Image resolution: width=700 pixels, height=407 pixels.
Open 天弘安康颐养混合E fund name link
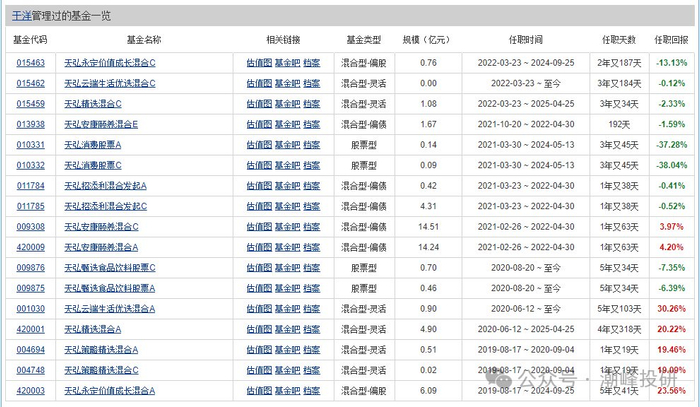click(101, 125)
